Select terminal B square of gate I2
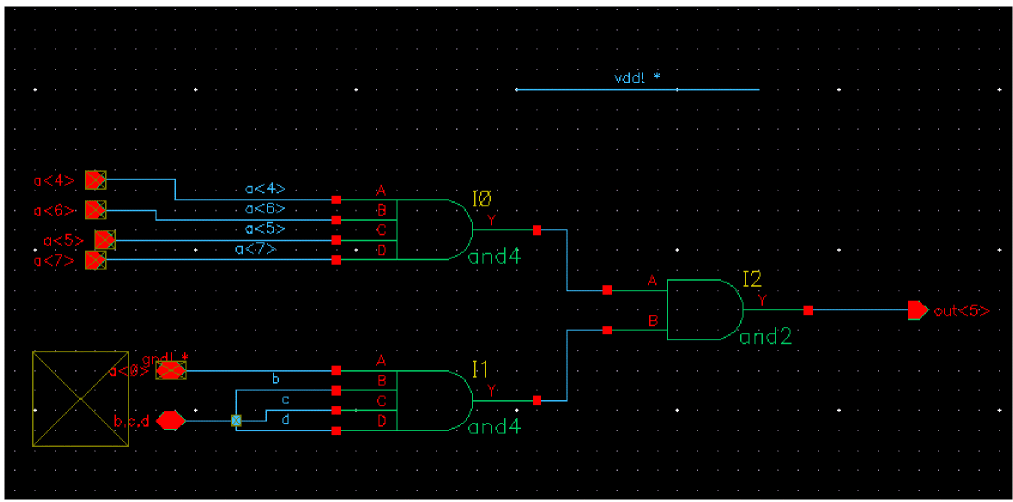 point(607,330)
